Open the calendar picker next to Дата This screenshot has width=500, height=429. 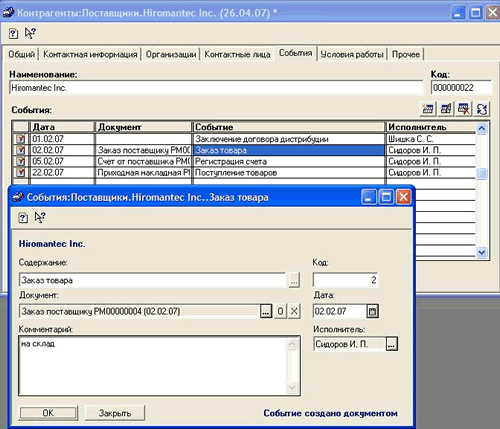point(373,311)
